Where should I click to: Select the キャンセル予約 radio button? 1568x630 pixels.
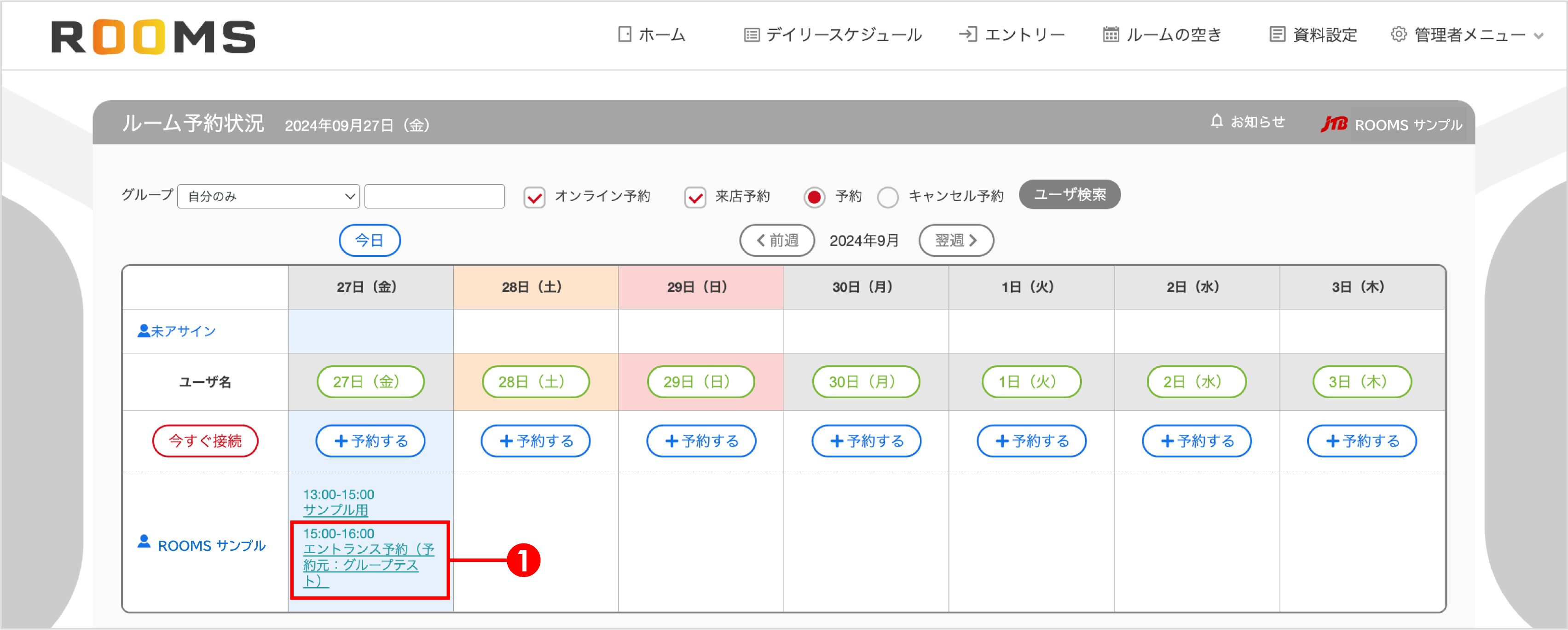889,197
